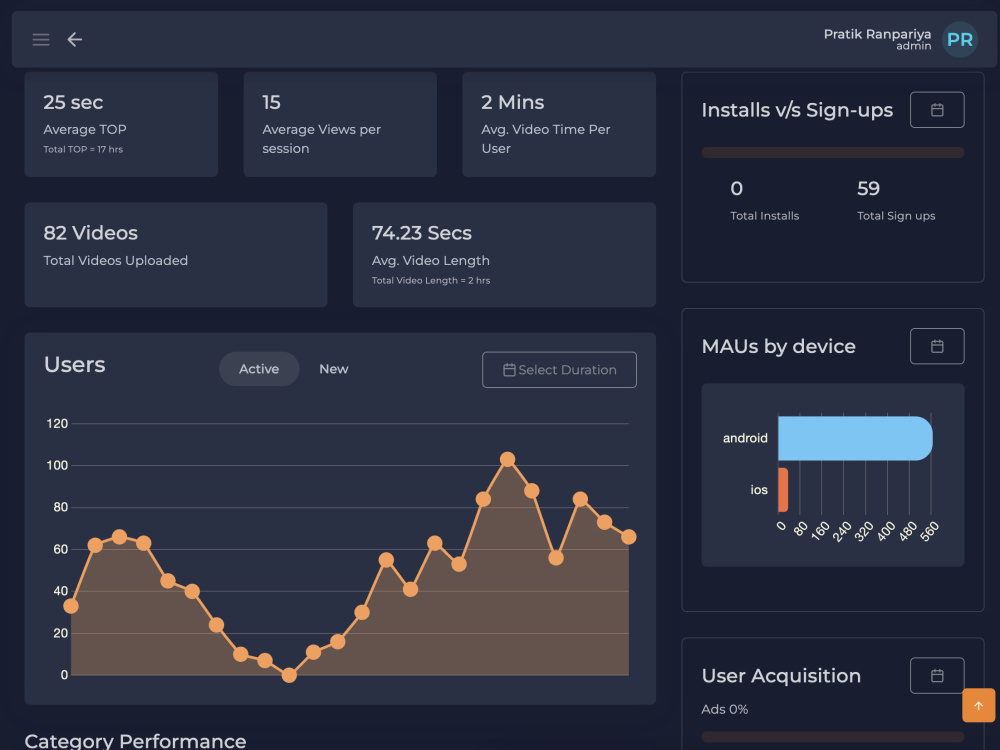Click the Installs v/s Sign-ups progress bar
1000x750 pixels.
point(832,152)
